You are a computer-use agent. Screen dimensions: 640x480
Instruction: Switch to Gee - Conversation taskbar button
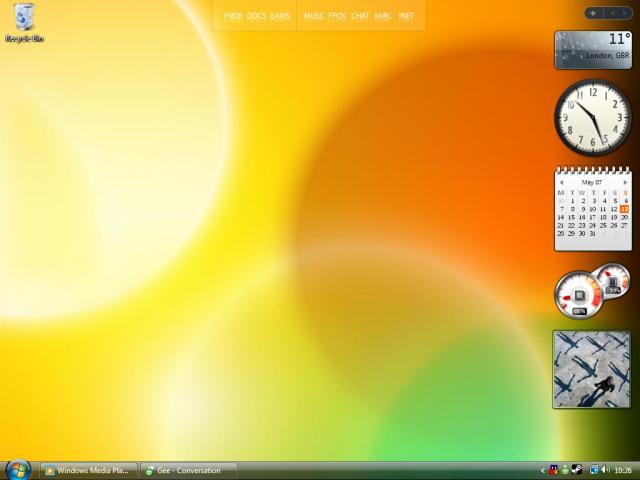tap(189, 470)
